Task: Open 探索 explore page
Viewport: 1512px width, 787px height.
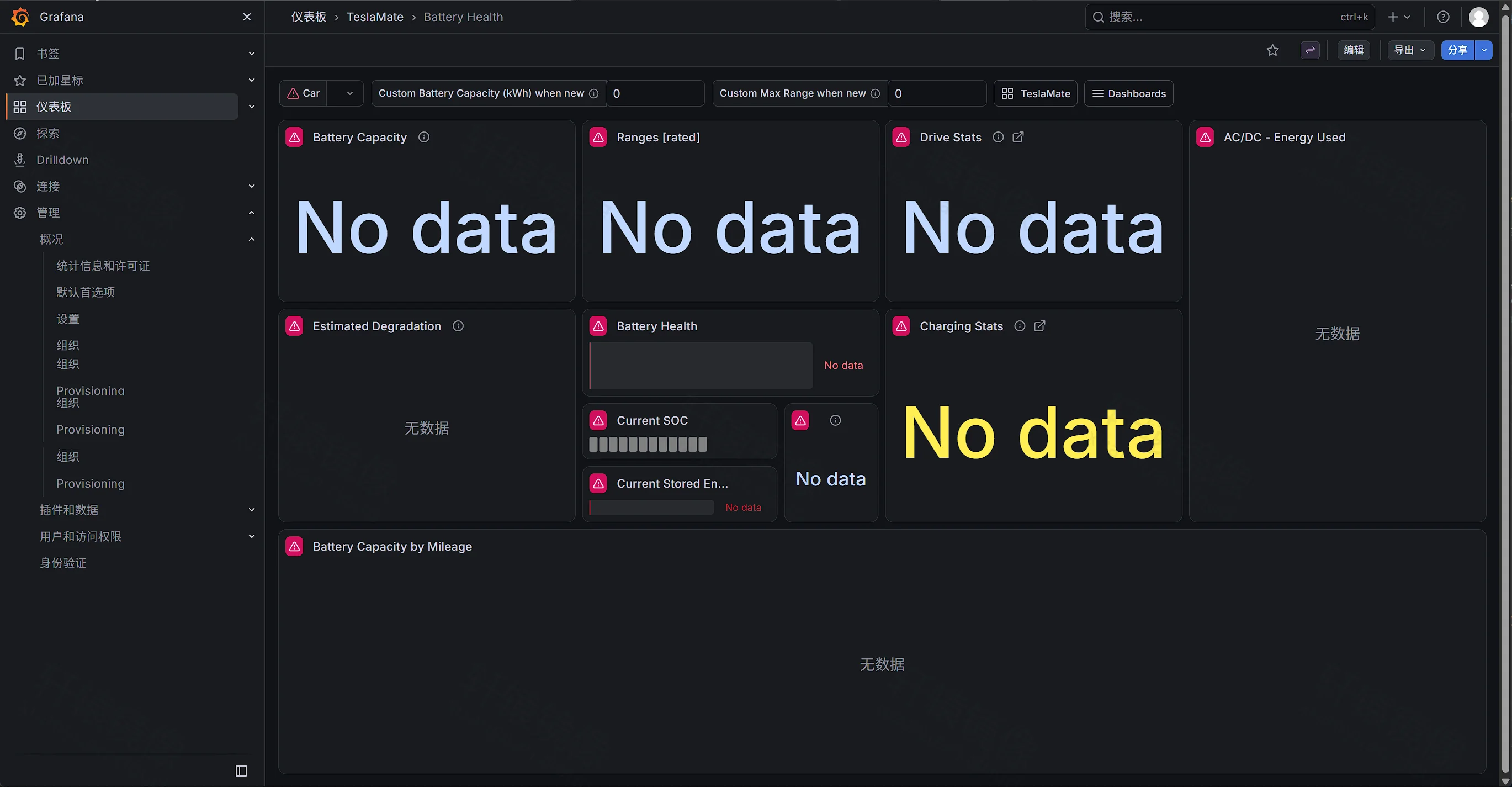Action: [x=48, y=133]
